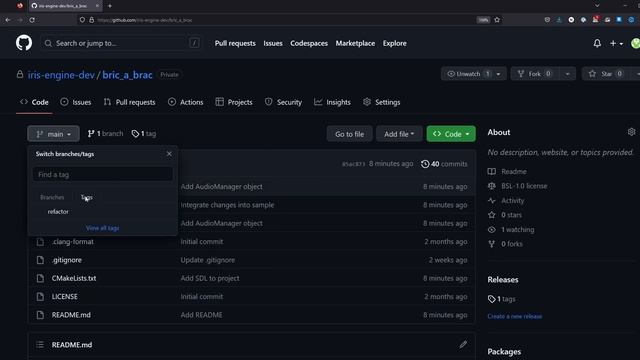Open the iris-engine-dev owner link
Viewport: 640px width, 360px height.
61,75
